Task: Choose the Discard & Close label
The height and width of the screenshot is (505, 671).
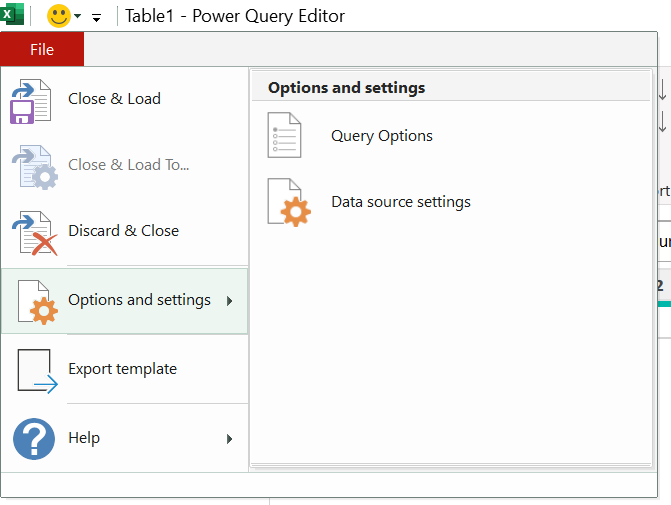Action: click(123, 231)
